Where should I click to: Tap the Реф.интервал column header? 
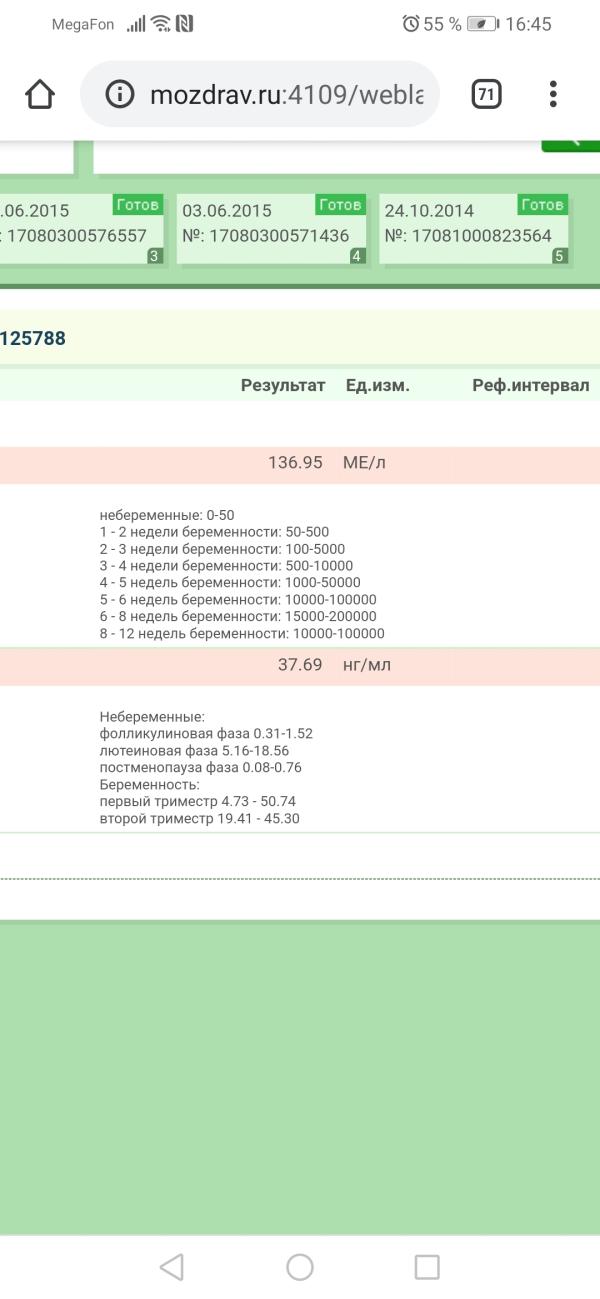531,386
